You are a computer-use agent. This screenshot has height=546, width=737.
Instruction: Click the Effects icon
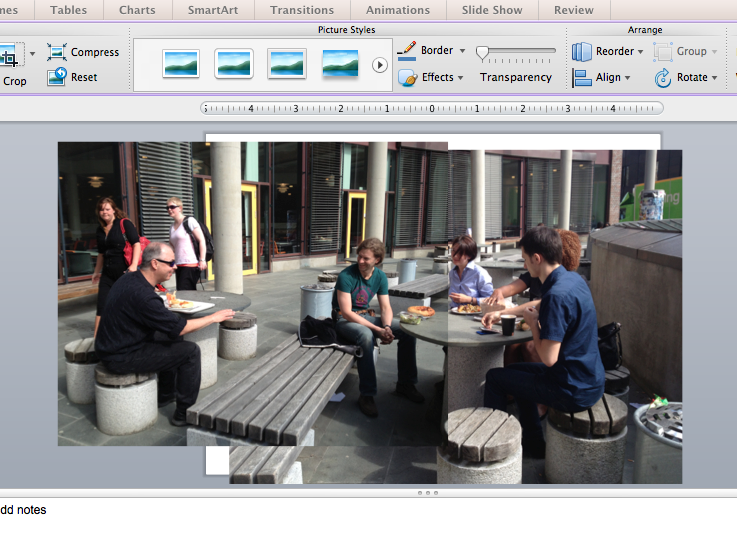click(407, 78)
